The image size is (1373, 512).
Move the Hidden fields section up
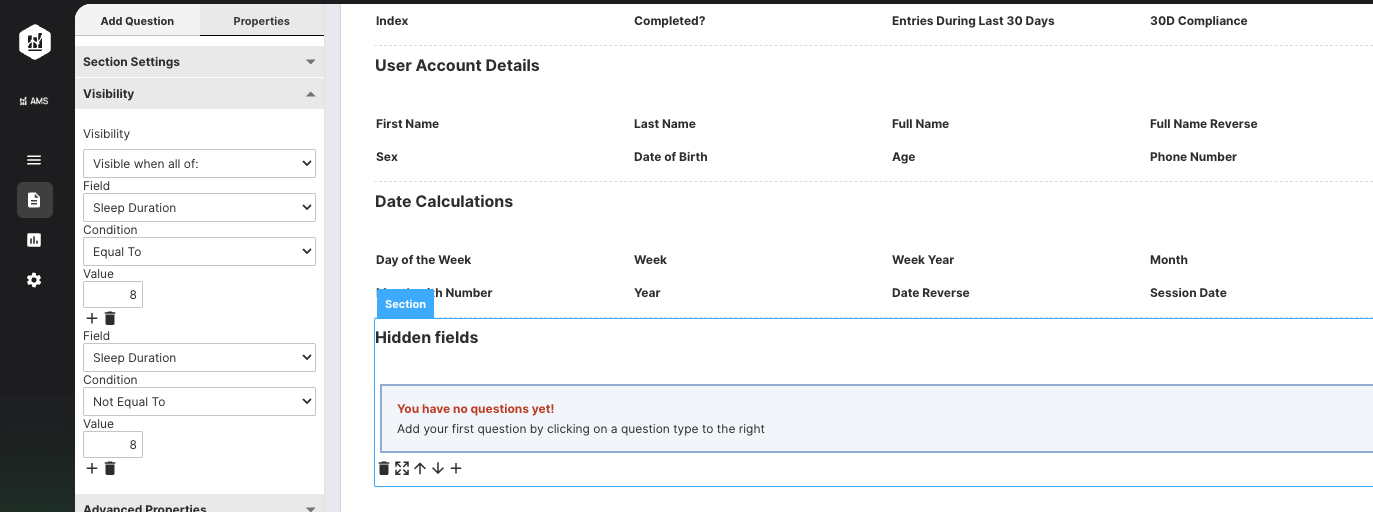pos(420,468)
